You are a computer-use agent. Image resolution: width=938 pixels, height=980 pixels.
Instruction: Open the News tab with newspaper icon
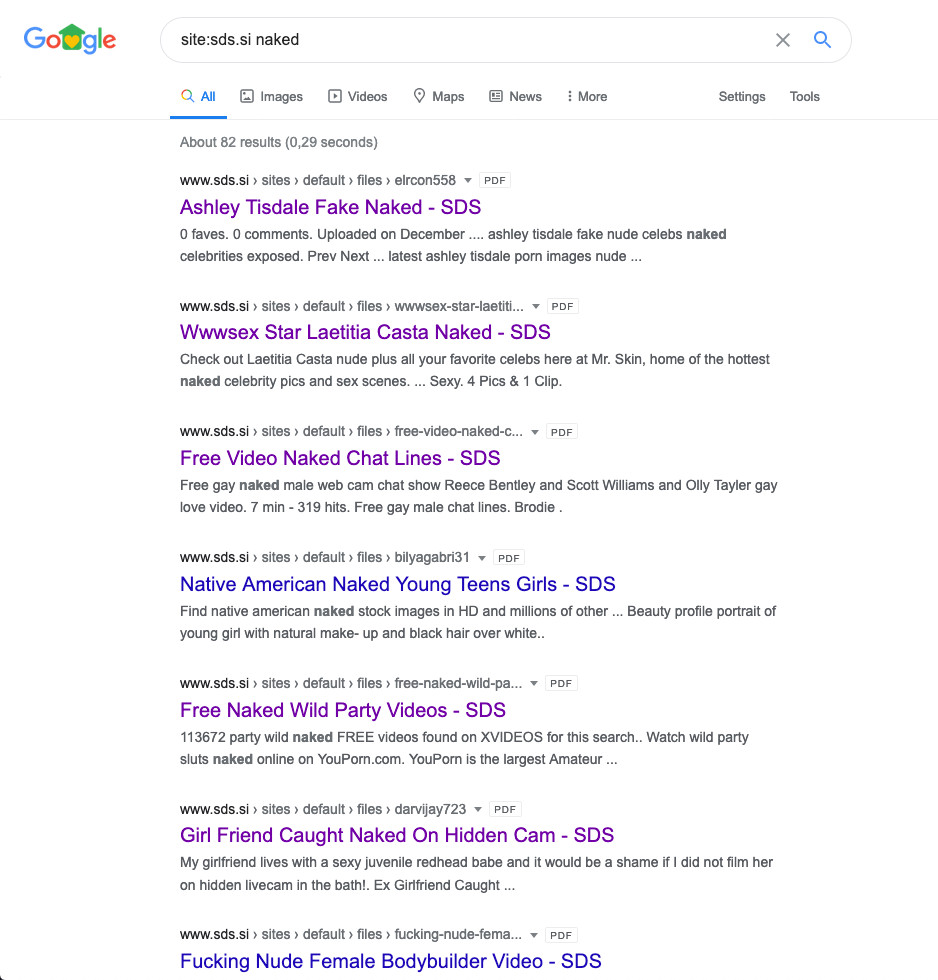pyautogui.click(x=515, y=96)
